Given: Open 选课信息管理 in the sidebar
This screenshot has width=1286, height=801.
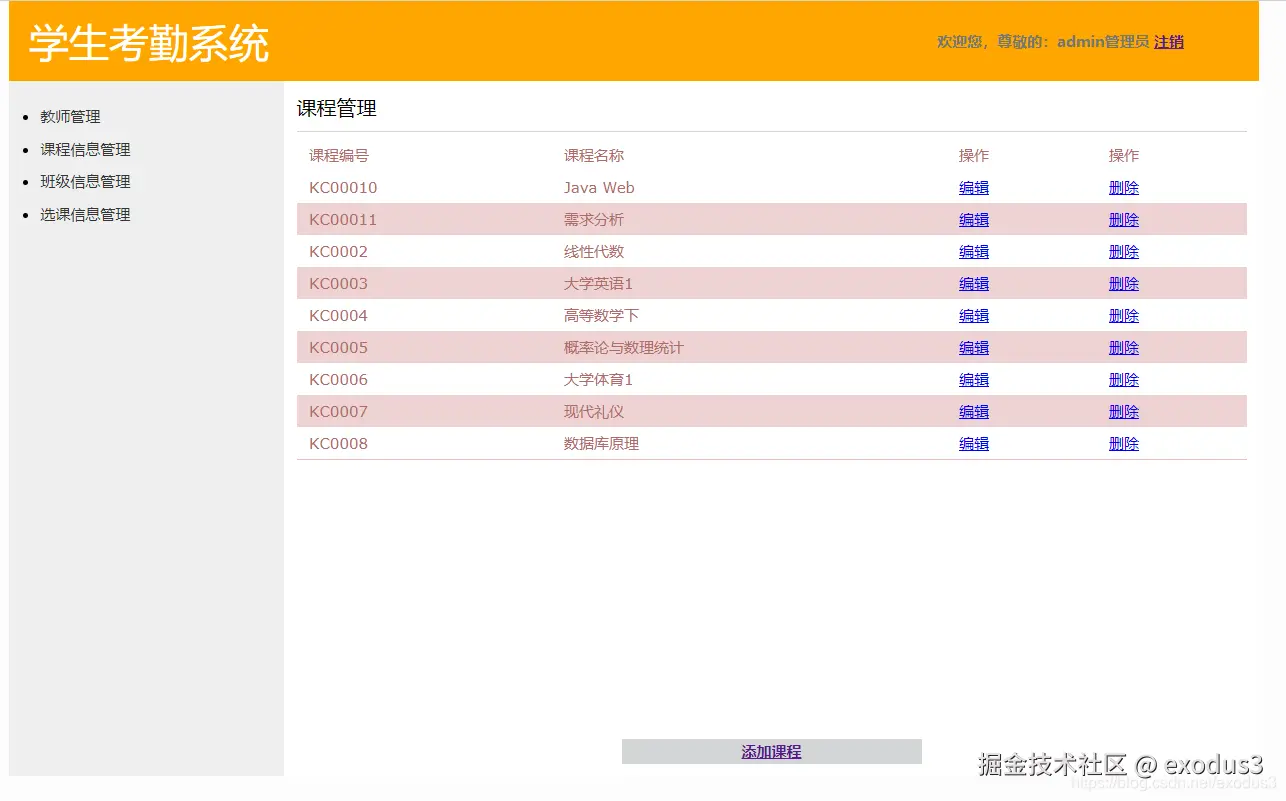Looking at the screenshot, I should click(x=85, y=214).
